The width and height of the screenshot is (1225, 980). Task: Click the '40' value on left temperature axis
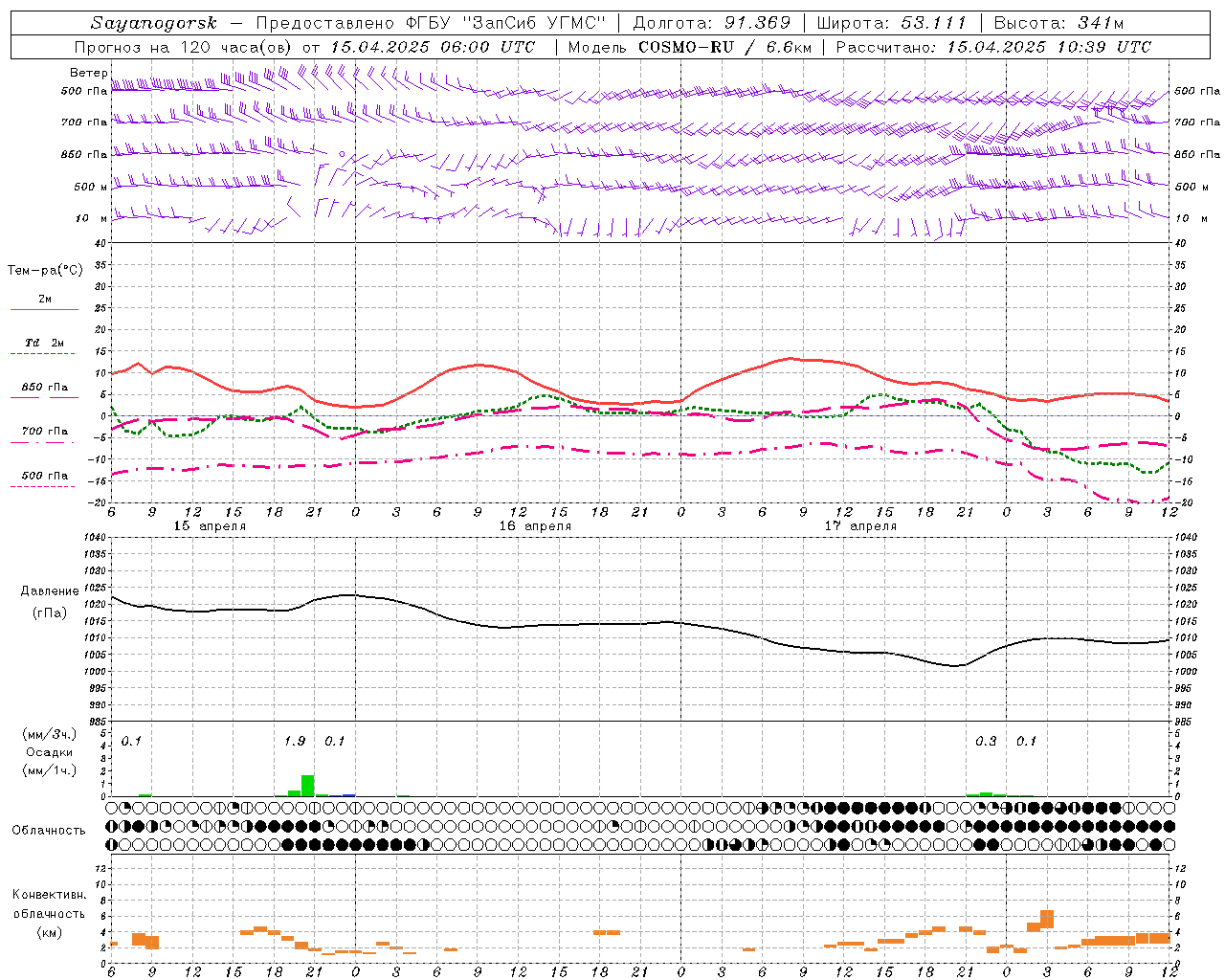[100, 244]
